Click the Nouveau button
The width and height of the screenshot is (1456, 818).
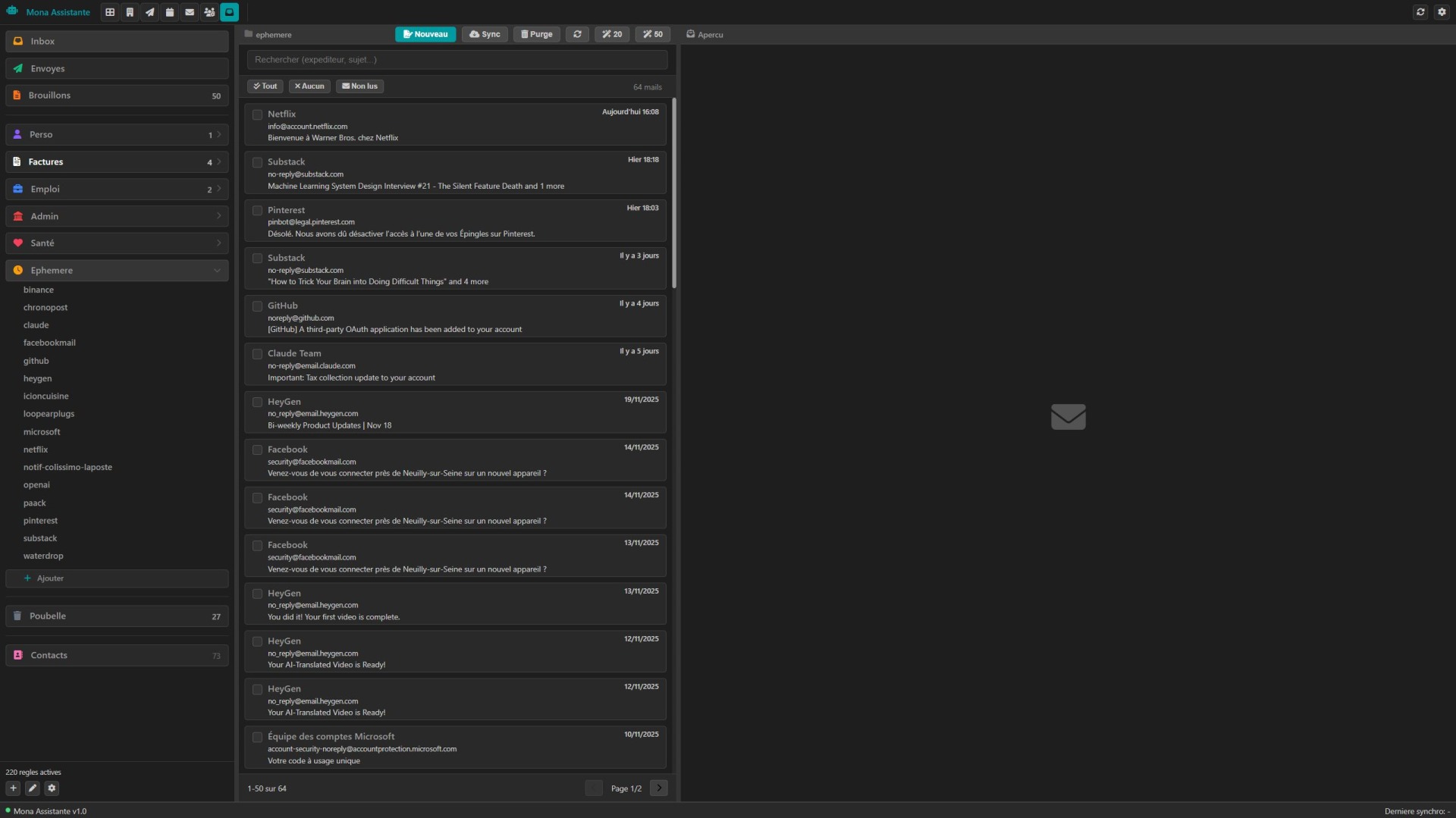(x=425, y=34)
